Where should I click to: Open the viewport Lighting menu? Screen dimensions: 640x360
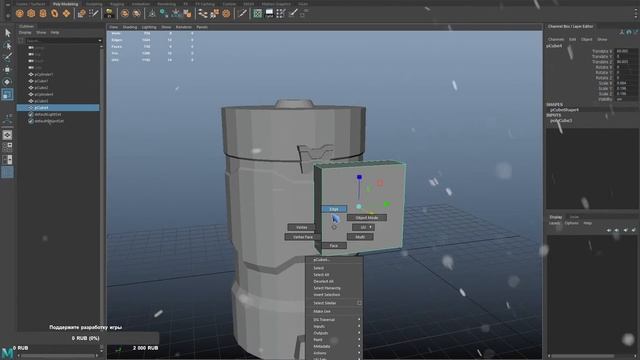pyautogui.click(x=149, y=27)
